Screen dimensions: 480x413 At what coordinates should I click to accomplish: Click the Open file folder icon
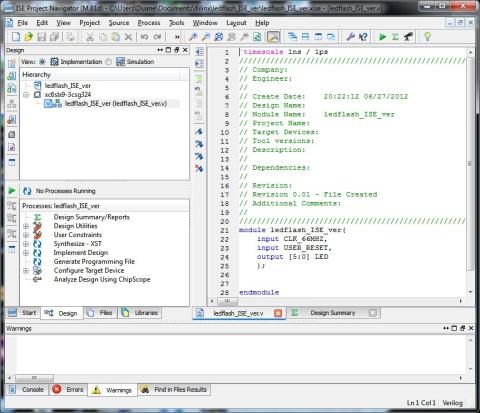click(29, 36)
